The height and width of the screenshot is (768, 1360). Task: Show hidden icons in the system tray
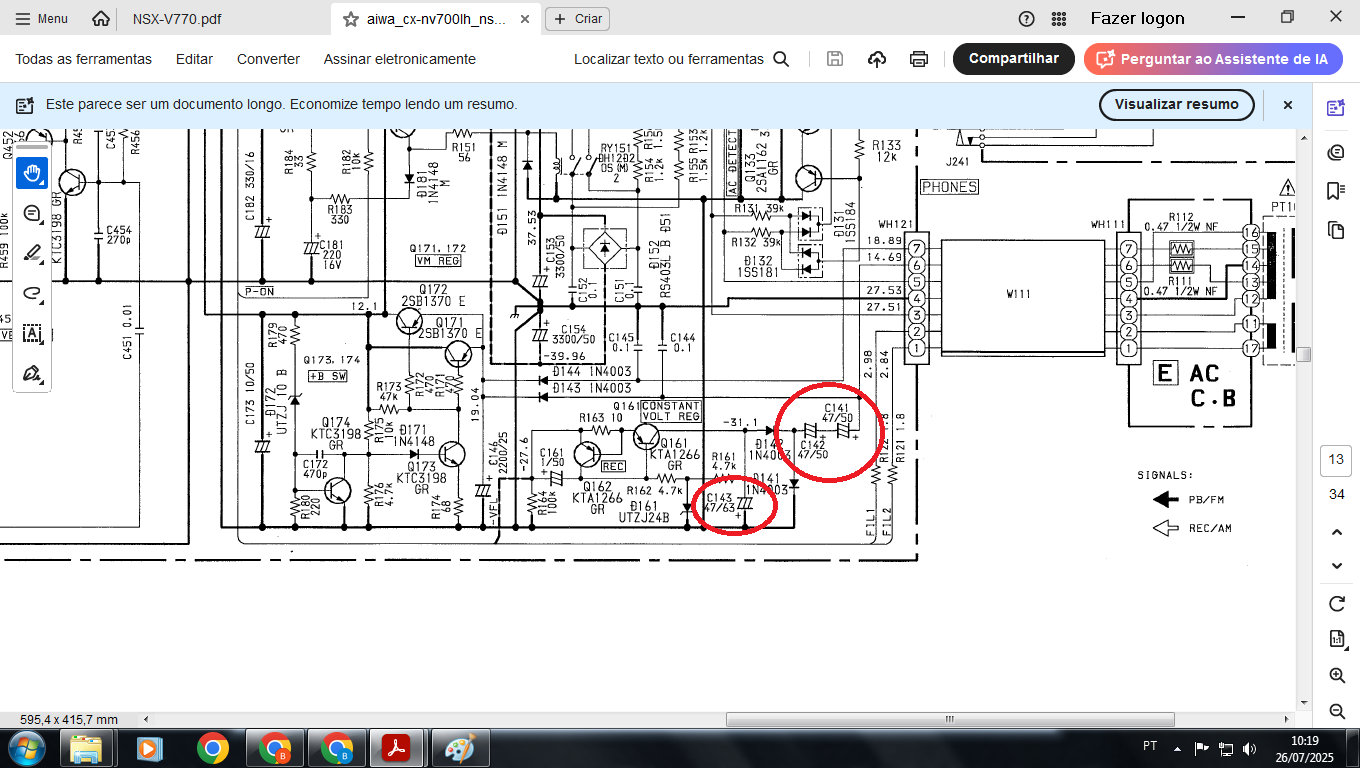[1177, 747]
